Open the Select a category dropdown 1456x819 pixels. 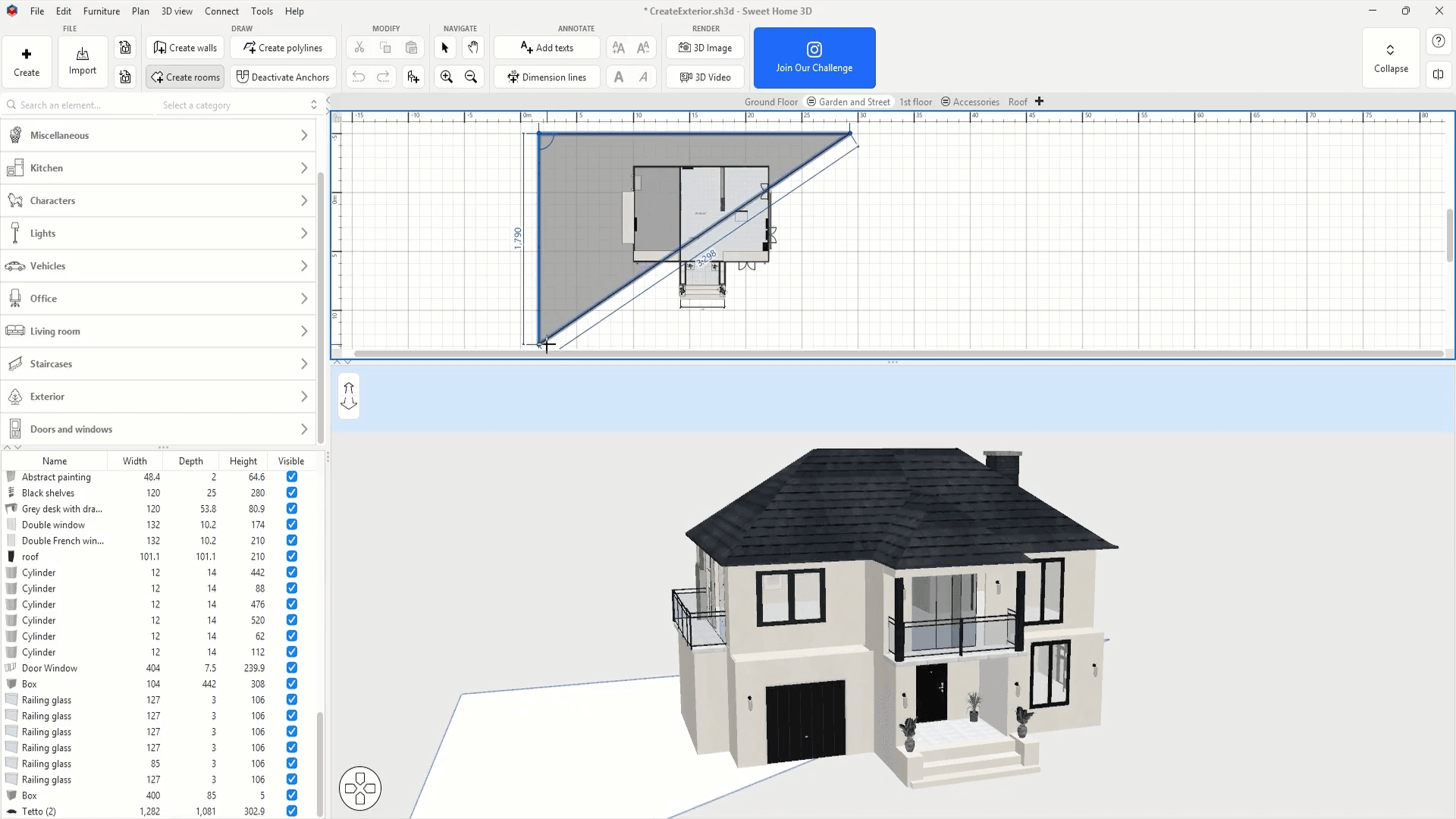(239, 105)
